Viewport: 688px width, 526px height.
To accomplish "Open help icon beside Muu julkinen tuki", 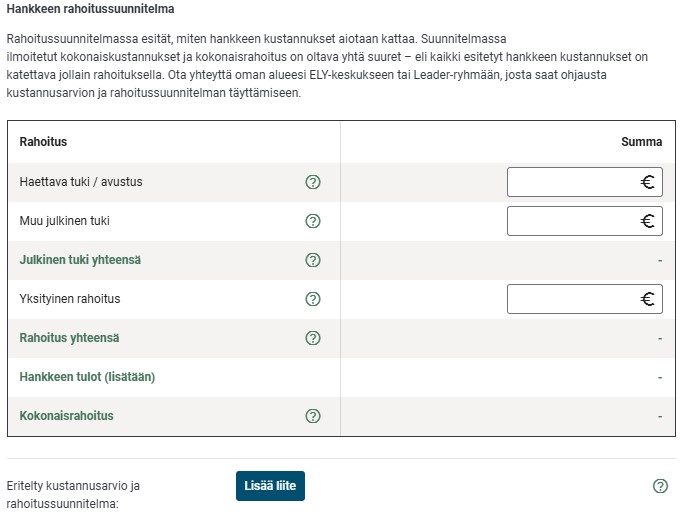I will [313, 221].
